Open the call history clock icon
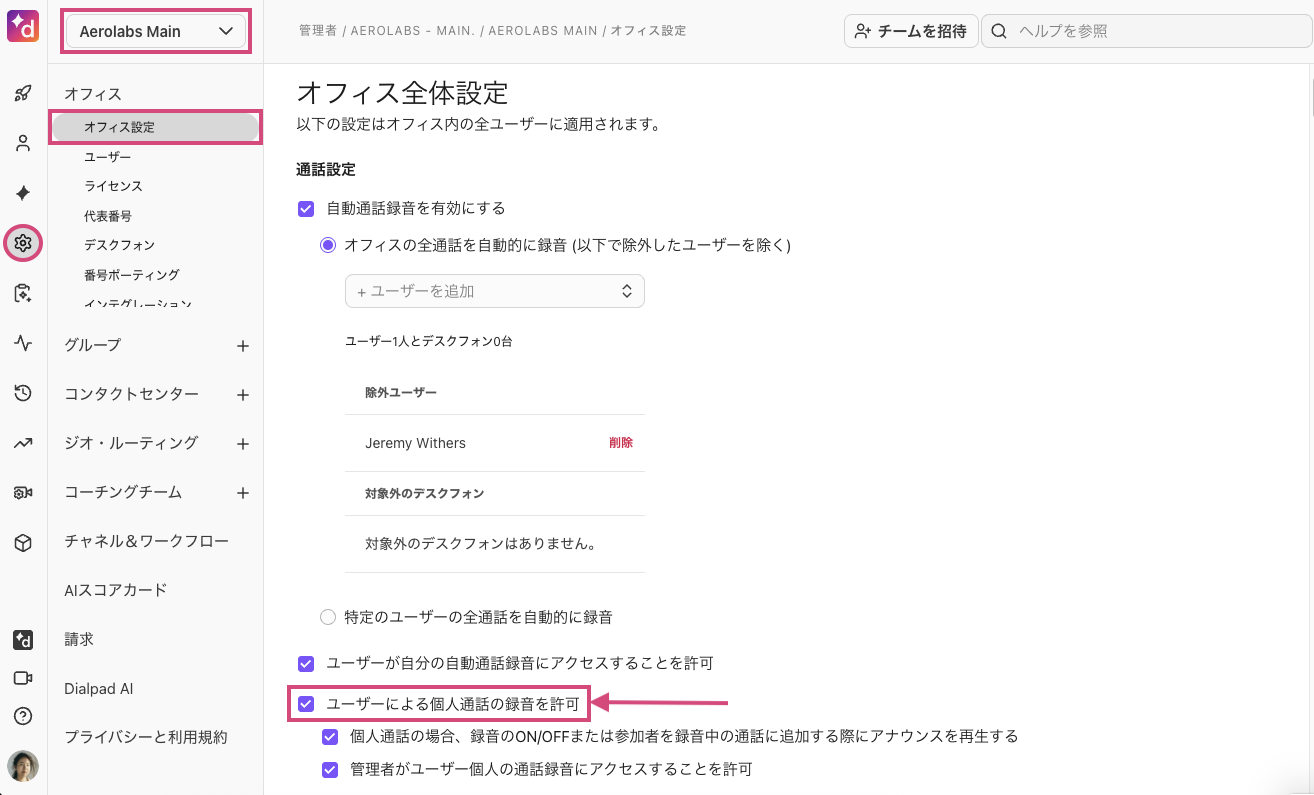The image size is (1314, 795). [x=22, y=393]
